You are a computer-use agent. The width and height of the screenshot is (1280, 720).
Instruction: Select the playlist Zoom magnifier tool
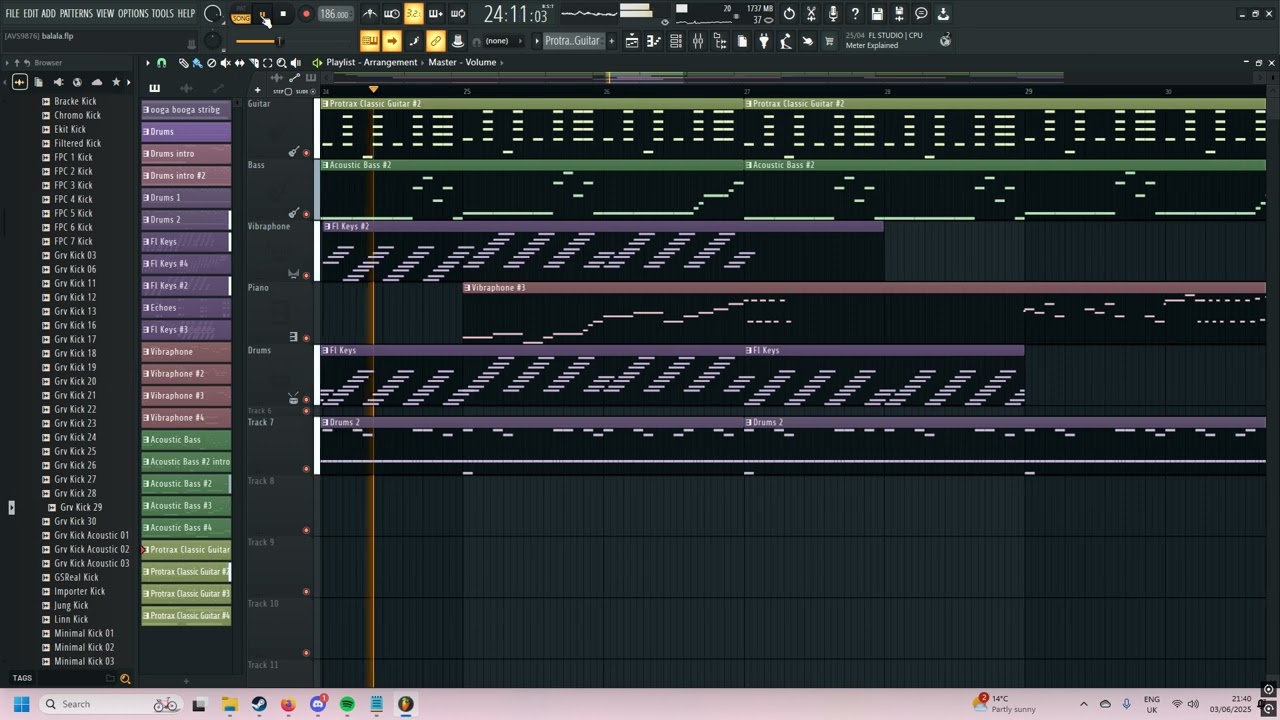[x=281, y=63]
